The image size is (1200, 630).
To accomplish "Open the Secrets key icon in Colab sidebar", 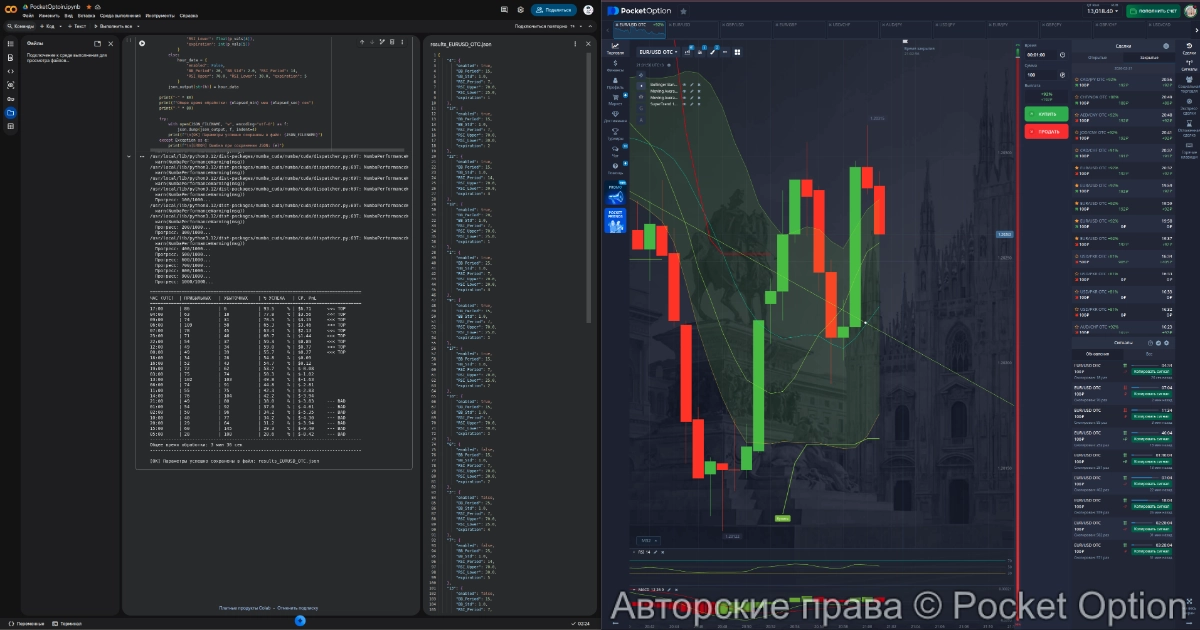I will (11, 99).
